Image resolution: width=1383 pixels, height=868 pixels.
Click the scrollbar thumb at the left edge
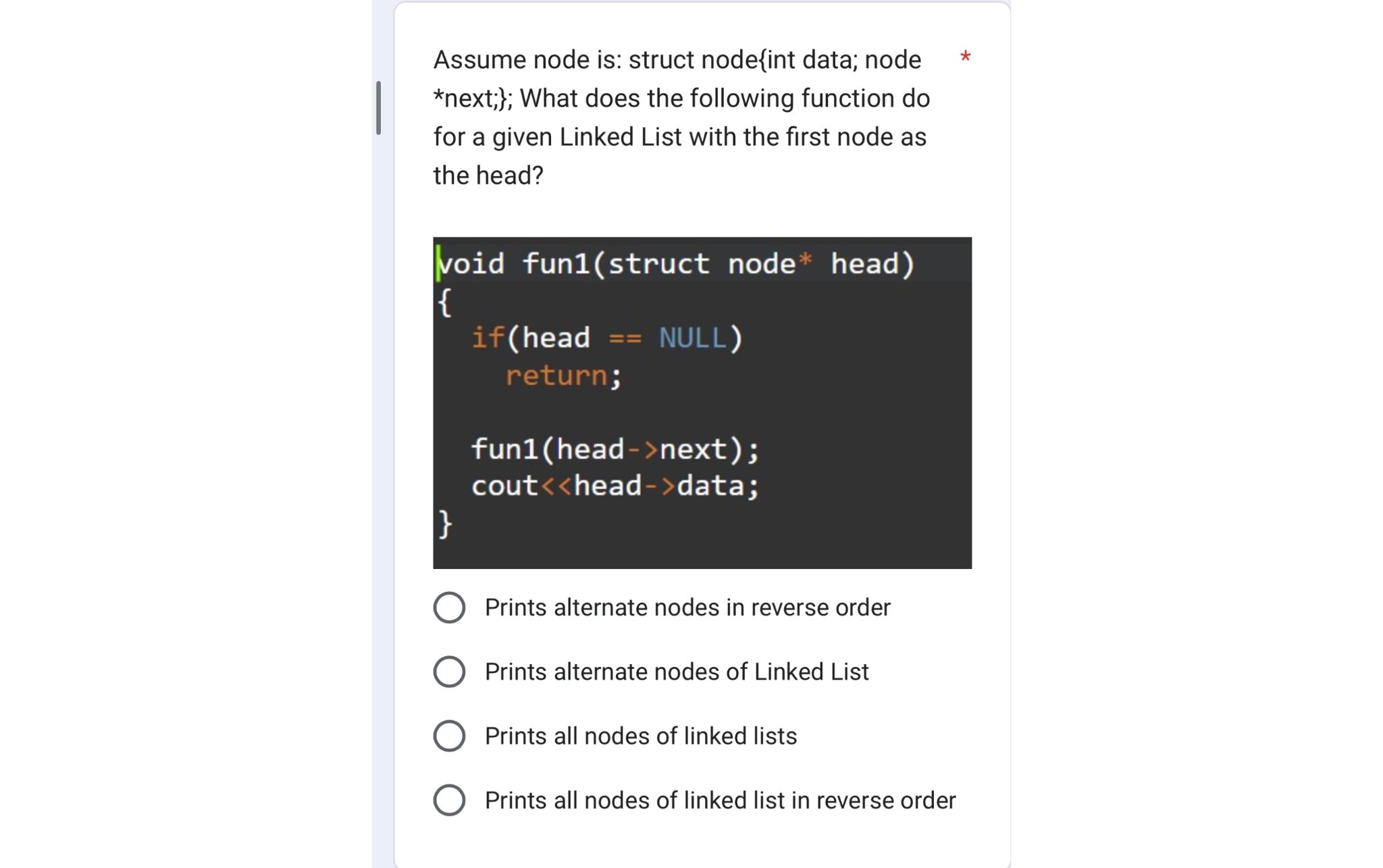pos(378,108)
